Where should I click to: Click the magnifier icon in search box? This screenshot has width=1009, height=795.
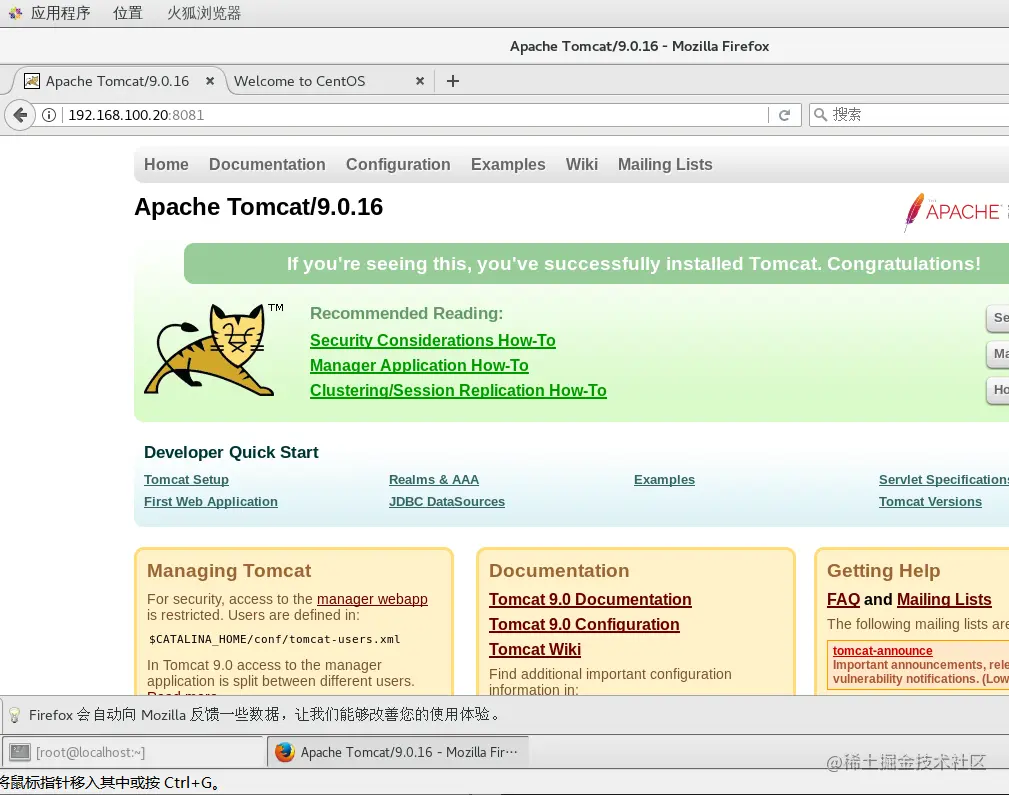coord(820,115)
